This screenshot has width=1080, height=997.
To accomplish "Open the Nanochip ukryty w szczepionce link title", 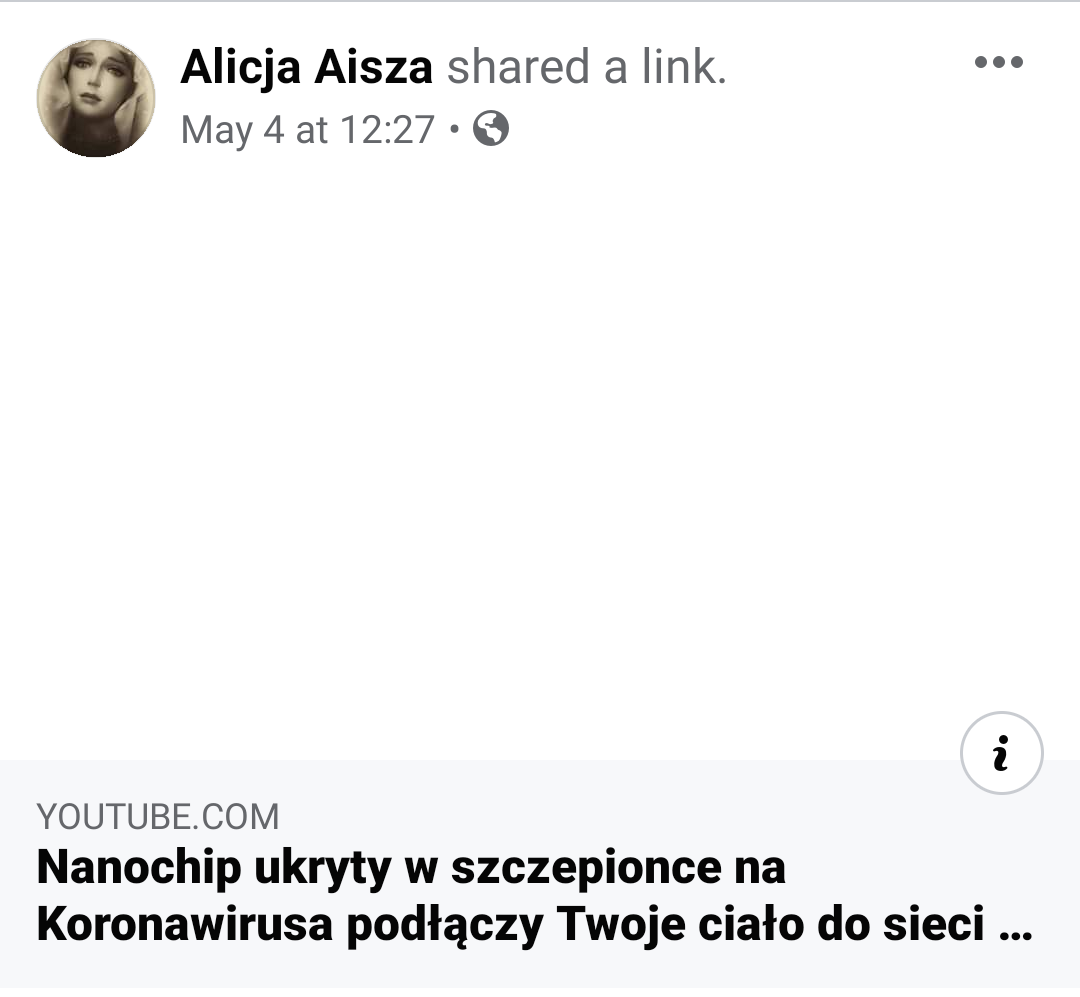I will (x=534, y=895).
